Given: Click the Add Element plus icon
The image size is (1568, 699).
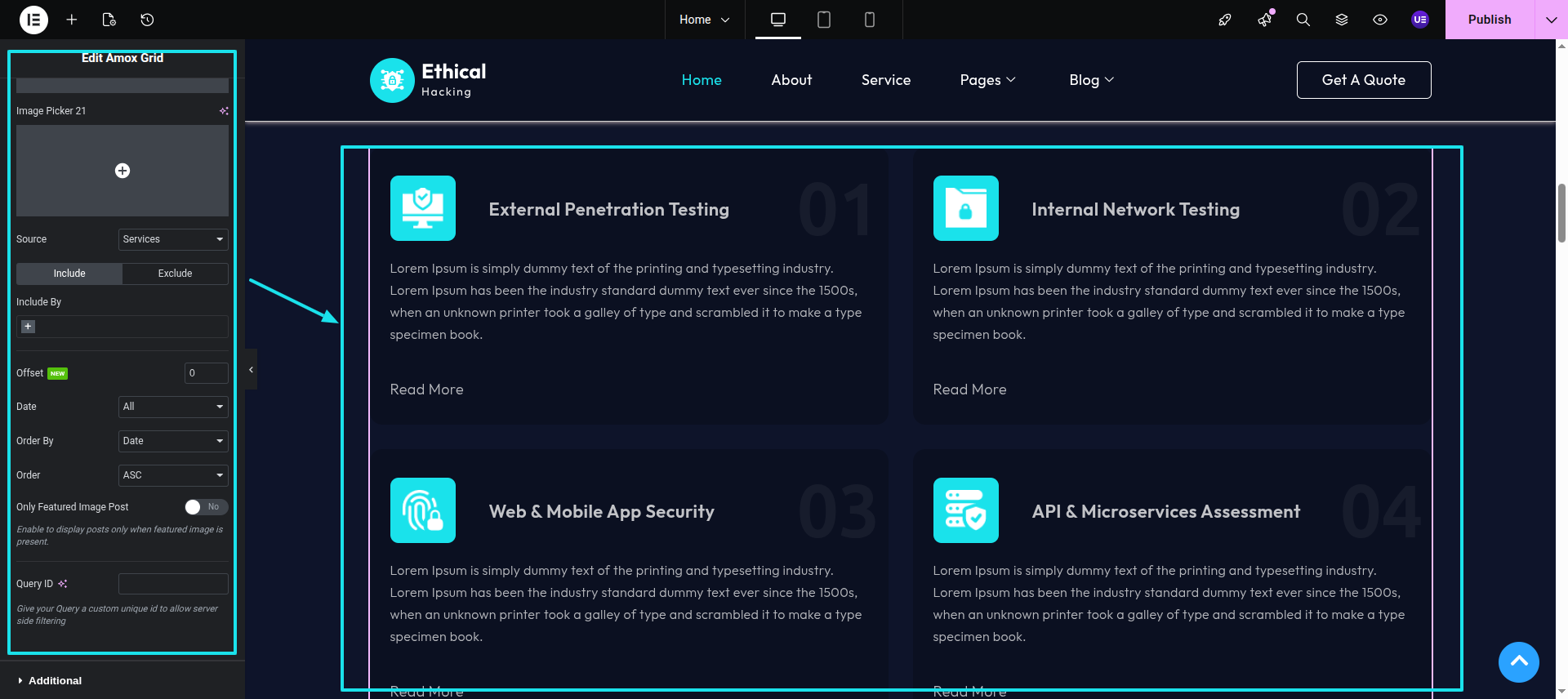Looking at the screenshot, I should click(x=72, y=20).
